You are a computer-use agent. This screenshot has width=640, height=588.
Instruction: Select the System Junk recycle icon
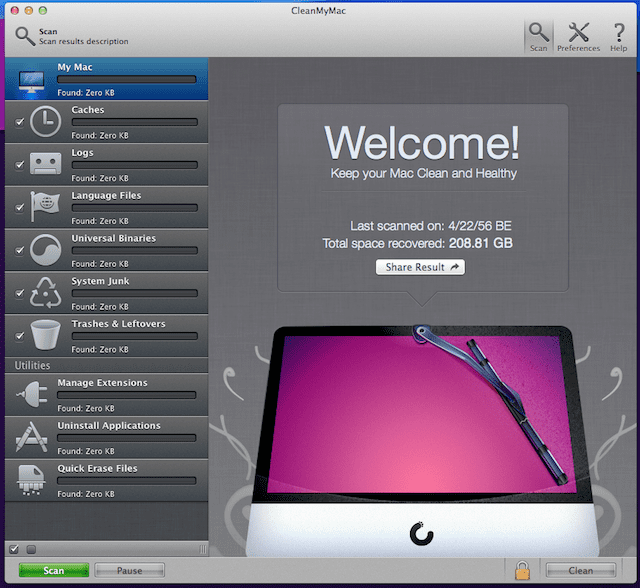45,293
